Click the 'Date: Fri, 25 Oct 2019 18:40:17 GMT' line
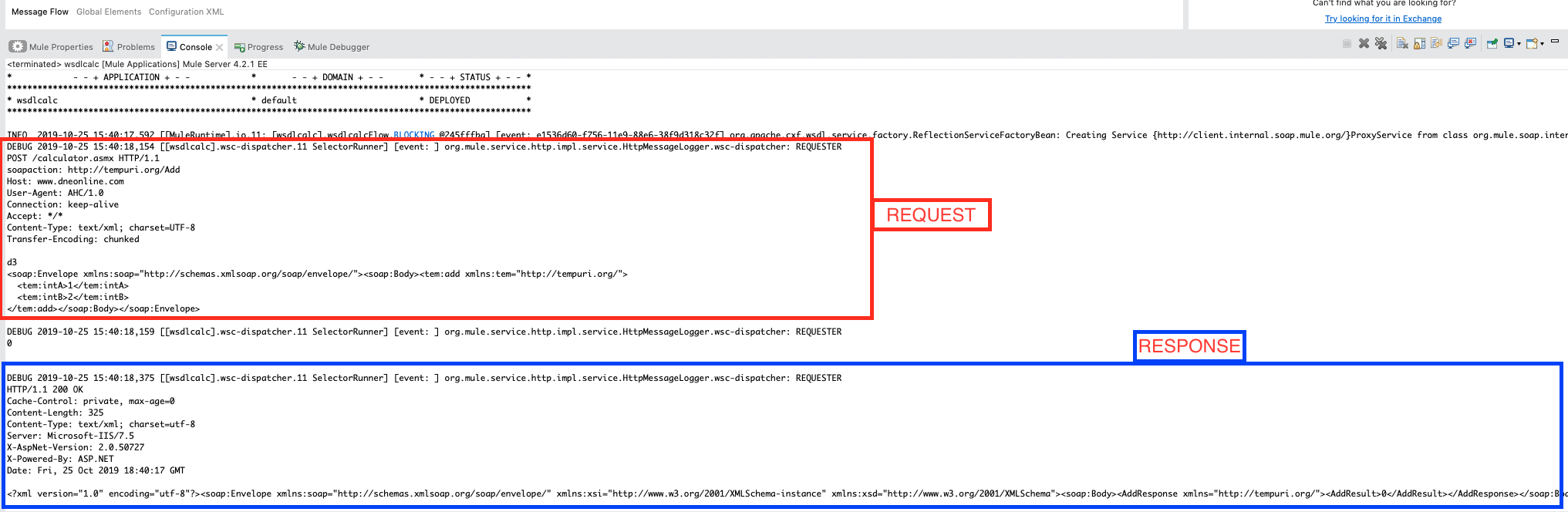Screen dimensions: 1568x512 pyautogui.click(x=96, y=470)
